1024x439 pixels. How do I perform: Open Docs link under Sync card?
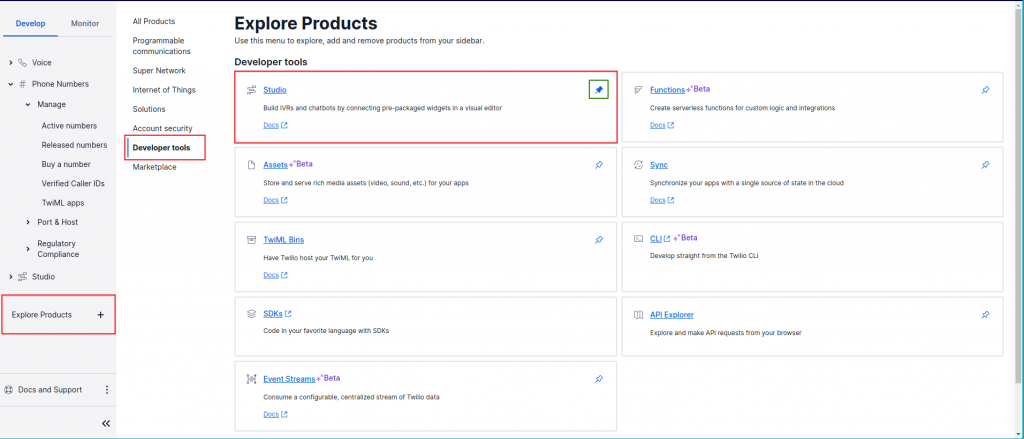click(662, 201)
